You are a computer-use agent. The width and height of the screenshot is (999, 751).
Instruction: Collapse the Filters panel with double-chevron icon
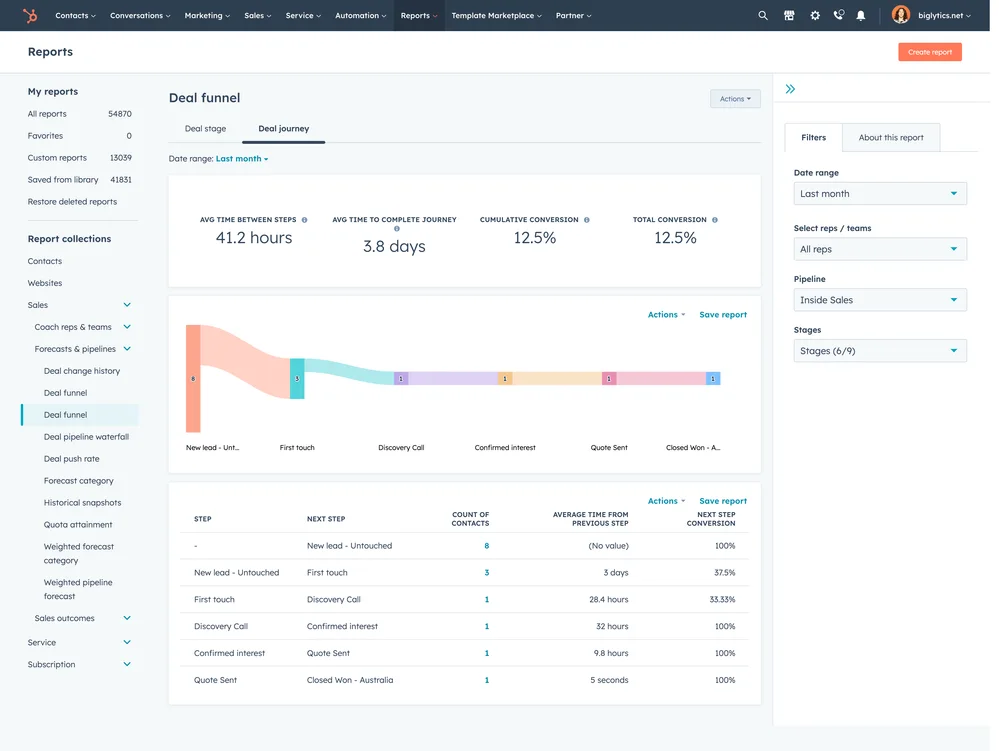790,88
